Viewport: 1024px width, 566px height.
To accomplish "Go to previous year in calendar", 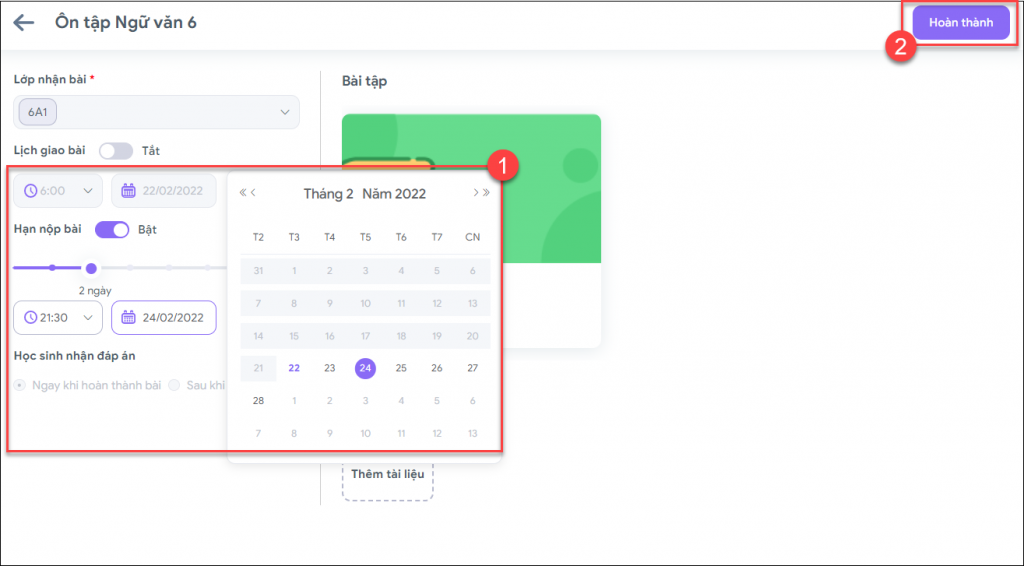I will pos(242,193).
